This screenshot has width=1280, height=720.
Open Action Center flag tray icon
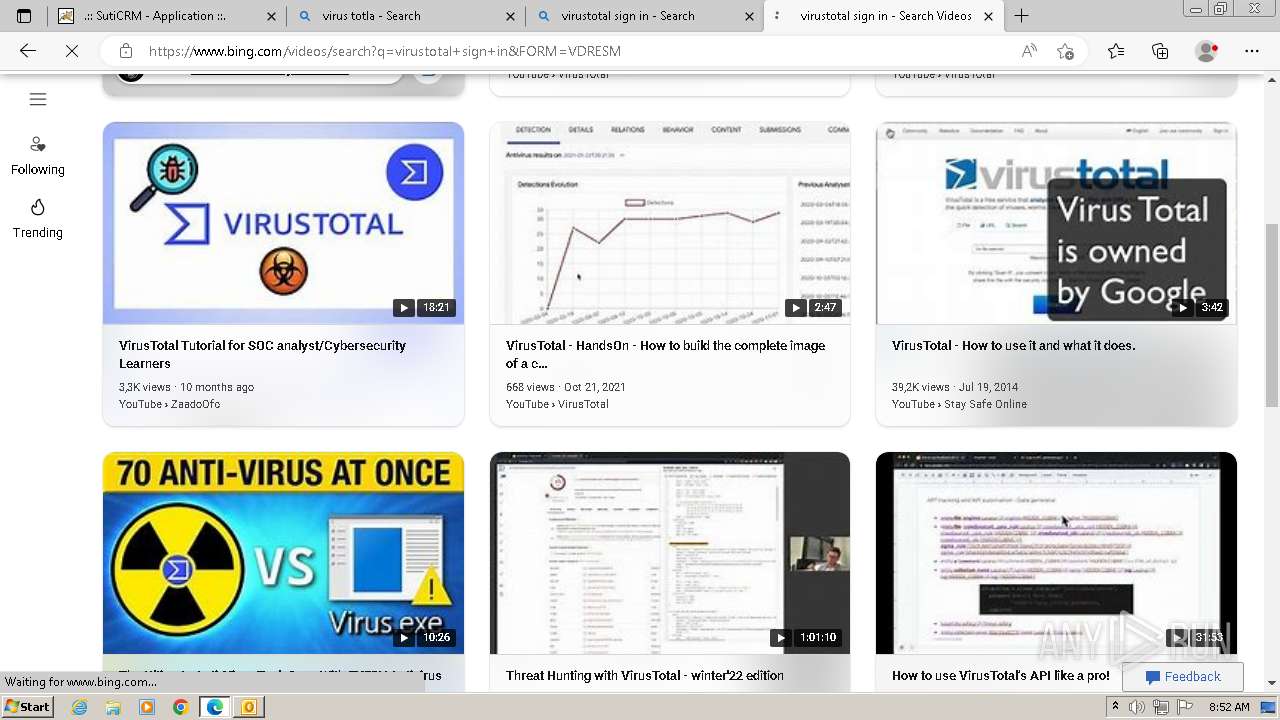tap(1185, 707)
